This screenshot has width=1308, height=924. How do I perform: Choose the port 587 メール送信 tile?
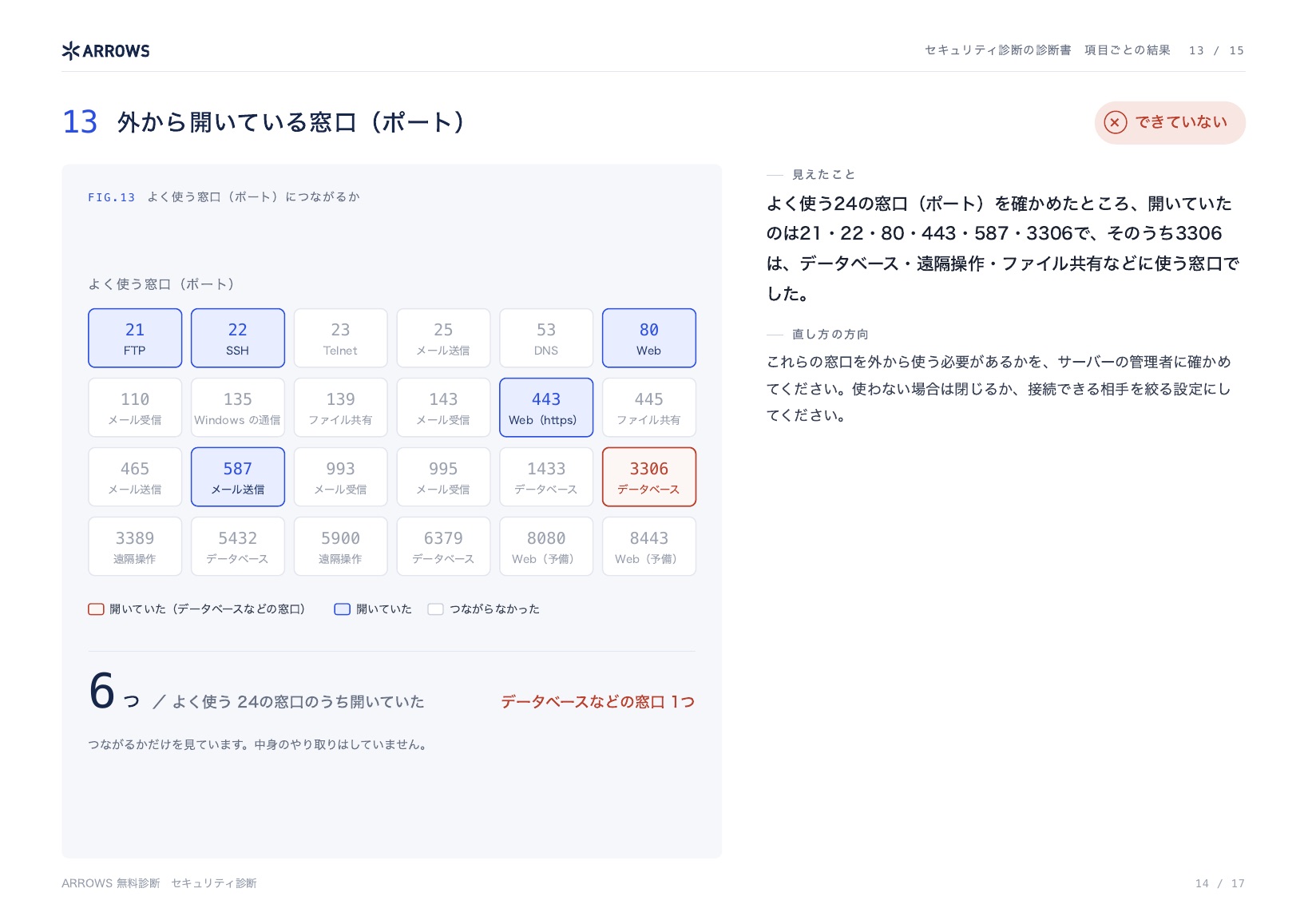238,477
